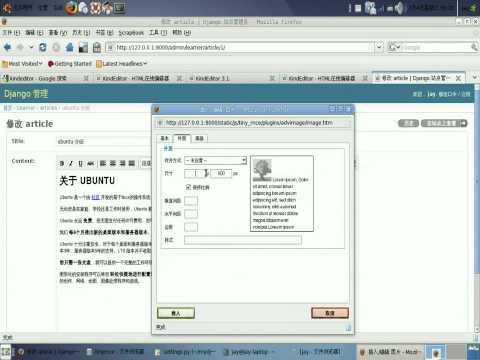
Task: Click the tree preview image in dialog
Action: [x=262, y=170]
